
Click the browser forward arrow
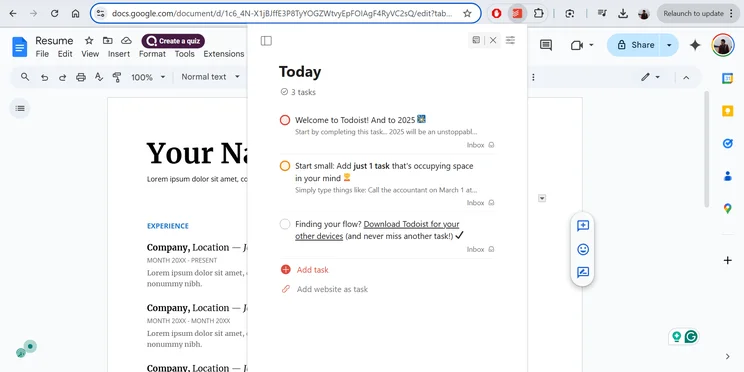pos(33,13)
